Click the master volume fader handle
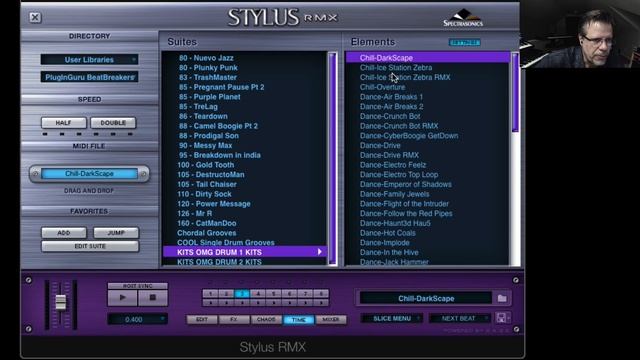 (x=61, y=302)
